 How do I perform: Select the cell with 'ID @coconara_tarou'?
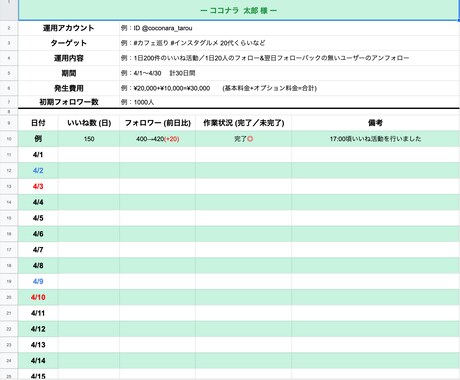pyautogui.click(x=289, y=28)
